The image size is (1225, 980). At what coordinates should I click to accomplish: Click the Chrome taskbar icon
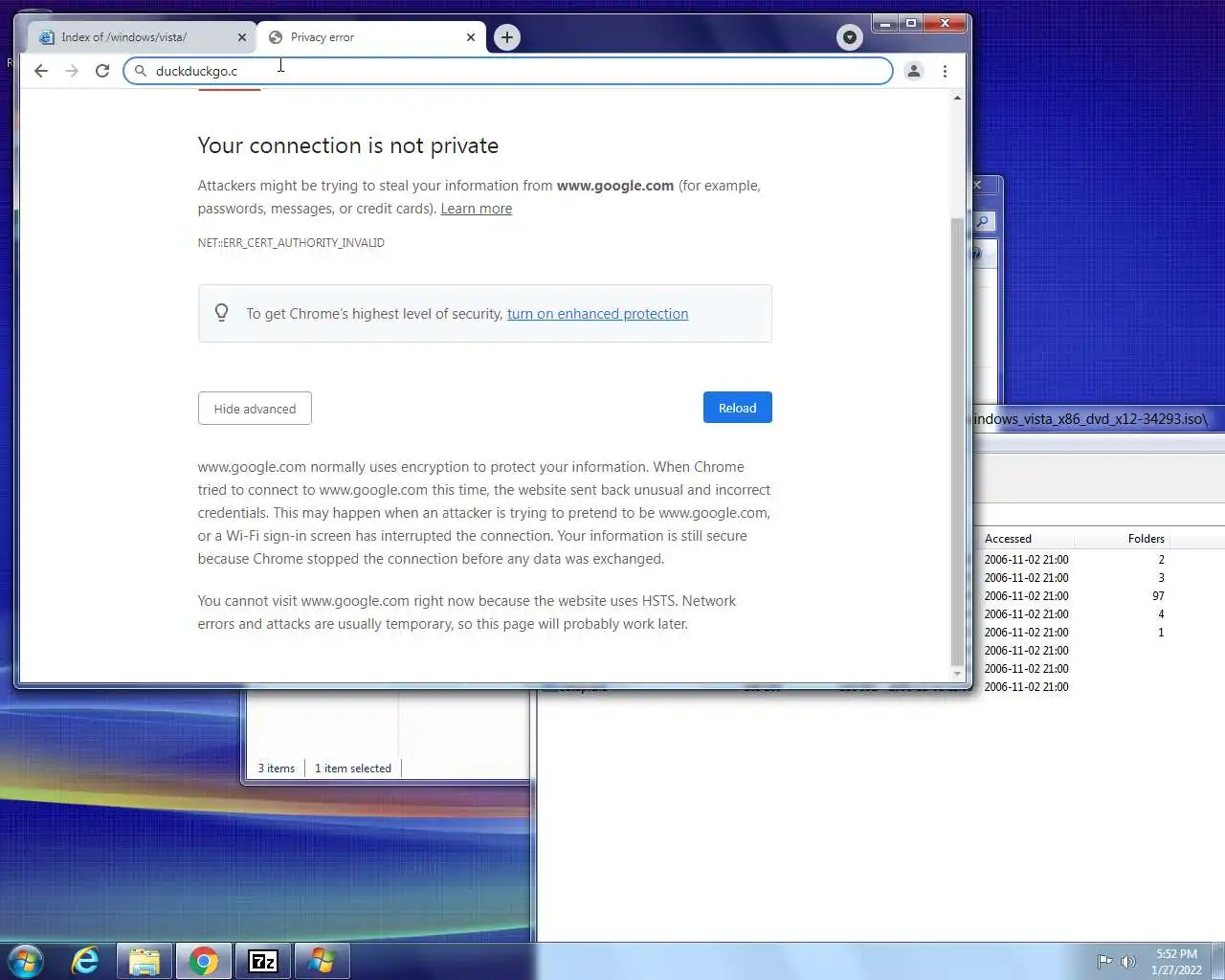(x=203, y=961)
